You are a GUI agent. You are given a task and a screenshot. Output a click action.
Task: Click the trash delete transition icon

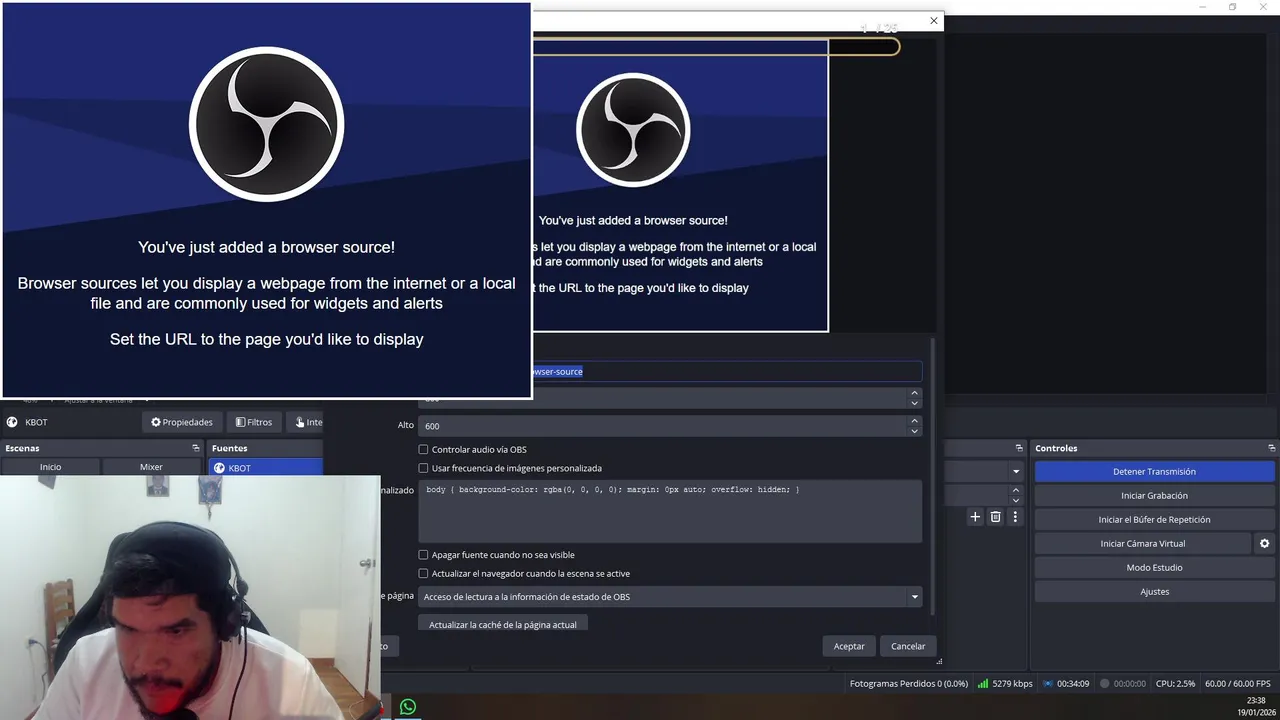point(995,517)
